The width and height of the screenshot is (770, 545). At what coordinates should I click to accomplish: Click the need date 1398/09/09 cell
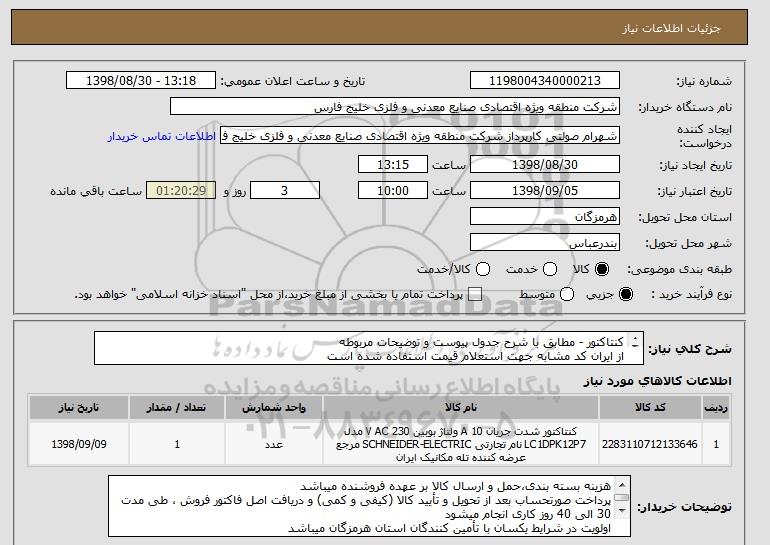(x=79, y=444)
